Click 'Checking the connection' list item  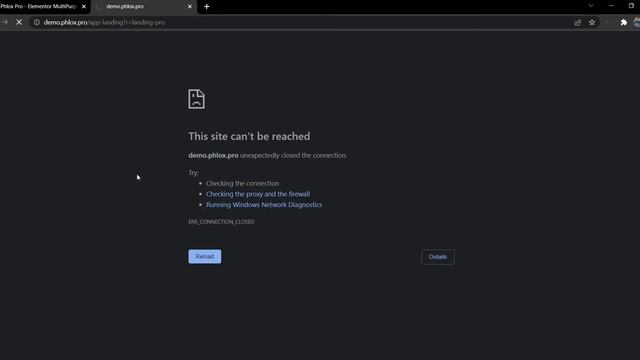tap(242, 183)
